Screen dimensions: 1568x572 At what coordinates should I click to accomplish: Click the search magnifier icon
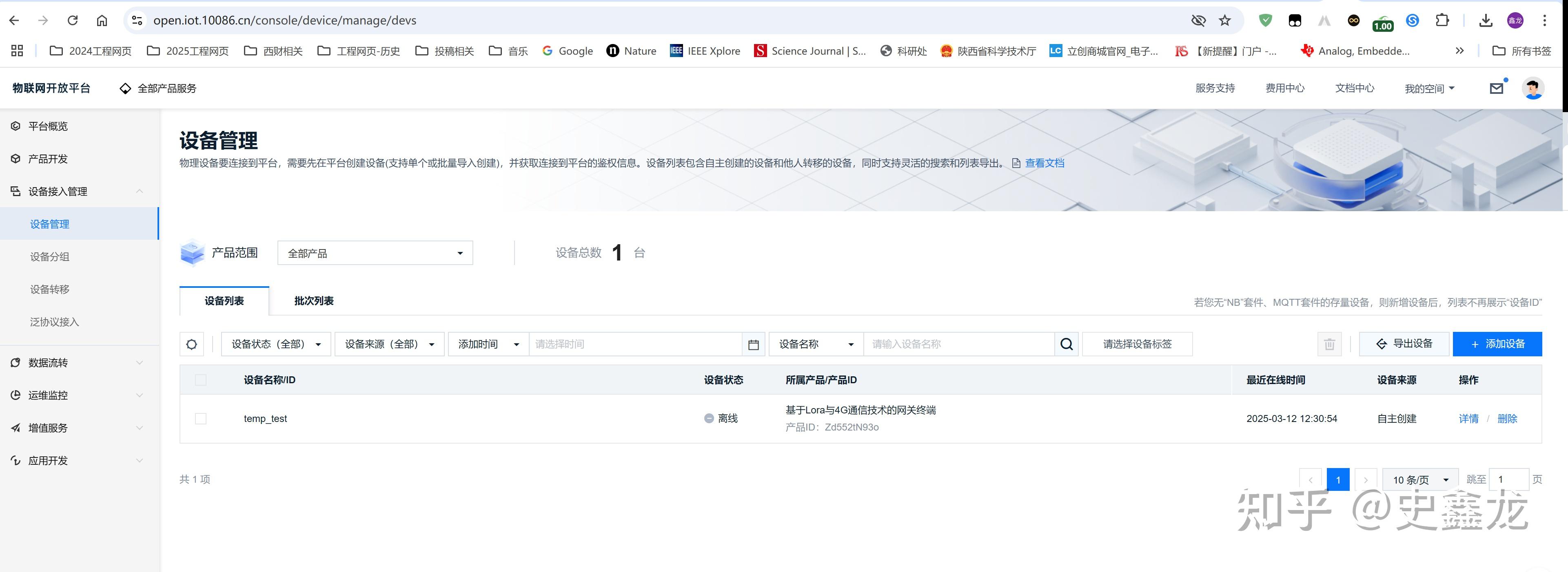click(x=1067, y=344)
